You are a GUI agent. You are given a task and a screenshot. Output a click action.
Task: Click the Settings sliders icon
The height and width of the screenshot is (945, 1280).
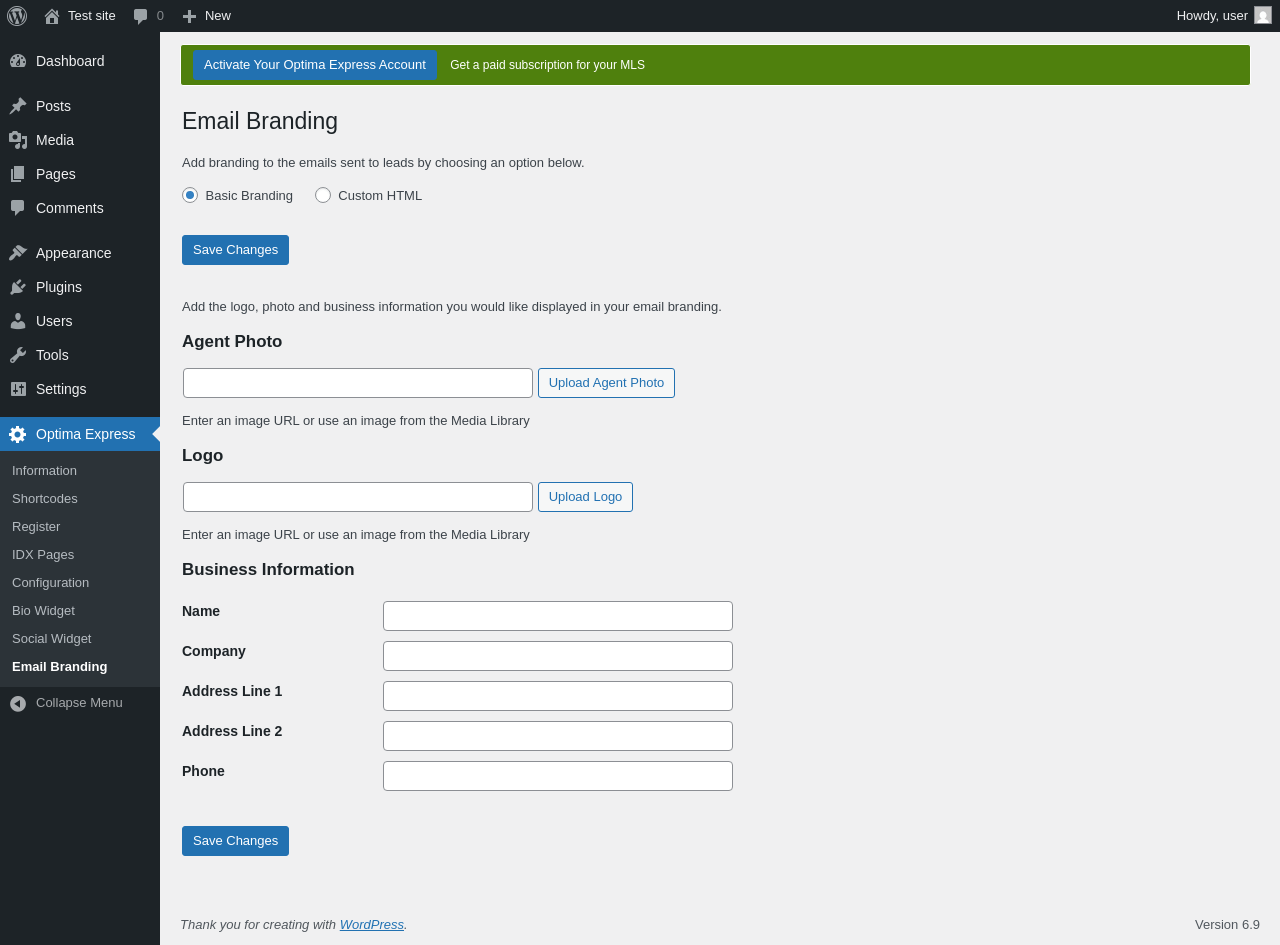[18, 389]
